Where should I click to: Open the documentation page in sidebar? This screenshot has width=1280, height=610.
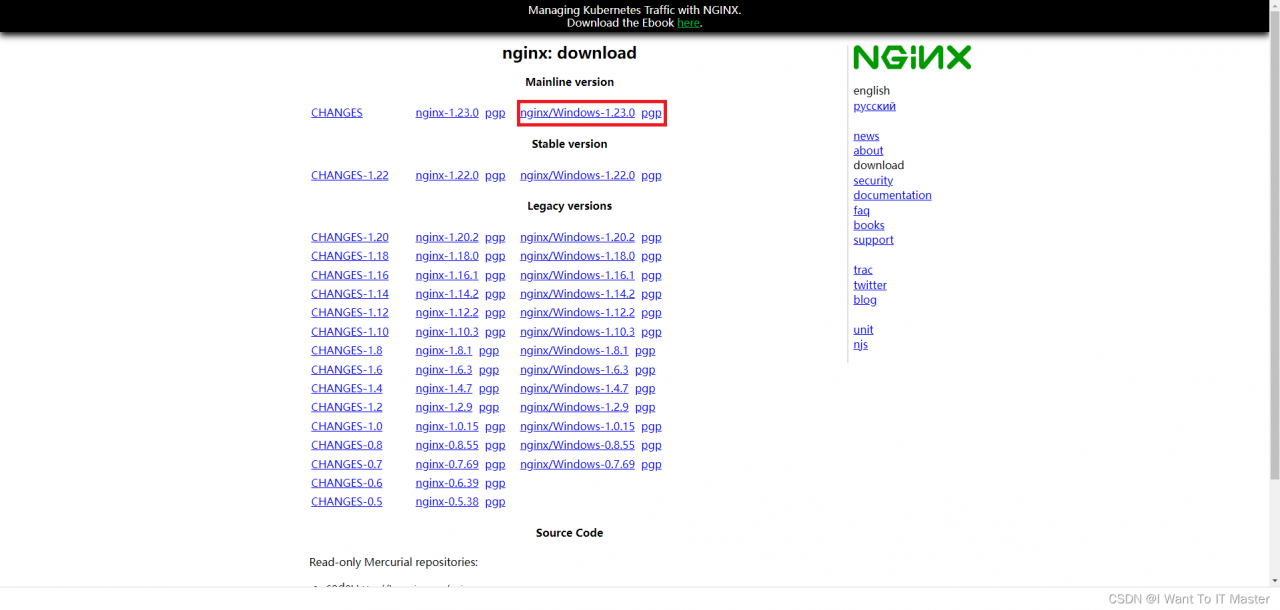[x=892, y=196]
